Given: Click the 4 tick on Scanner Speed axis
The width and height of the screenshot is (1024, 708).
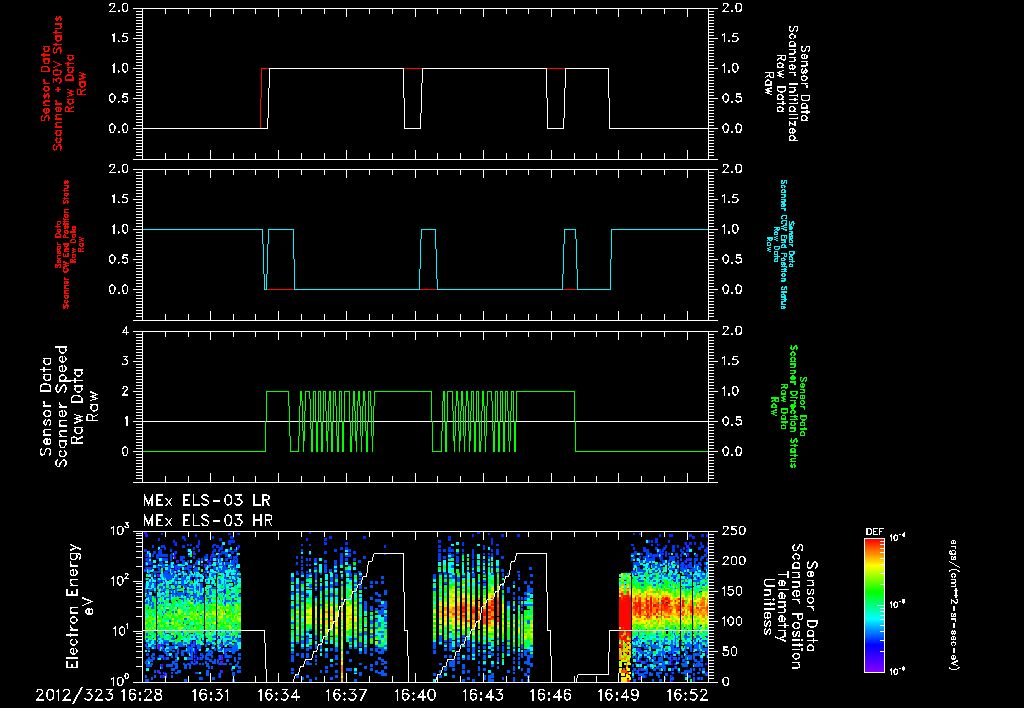Looking at the screenshot, I should (125, 331).
